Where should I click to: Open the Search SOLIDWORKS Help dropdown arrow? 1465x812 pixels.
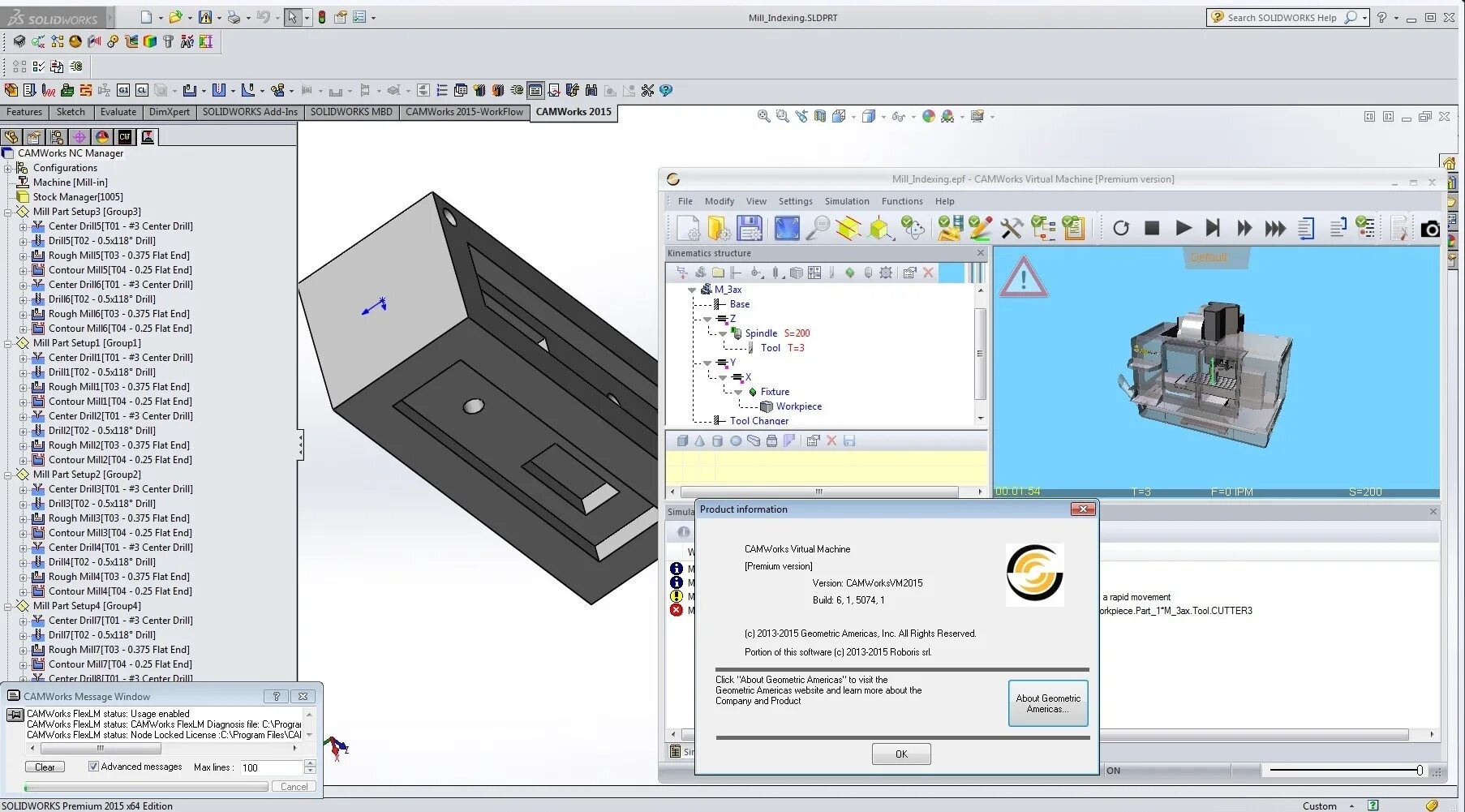click(1364, 17)
